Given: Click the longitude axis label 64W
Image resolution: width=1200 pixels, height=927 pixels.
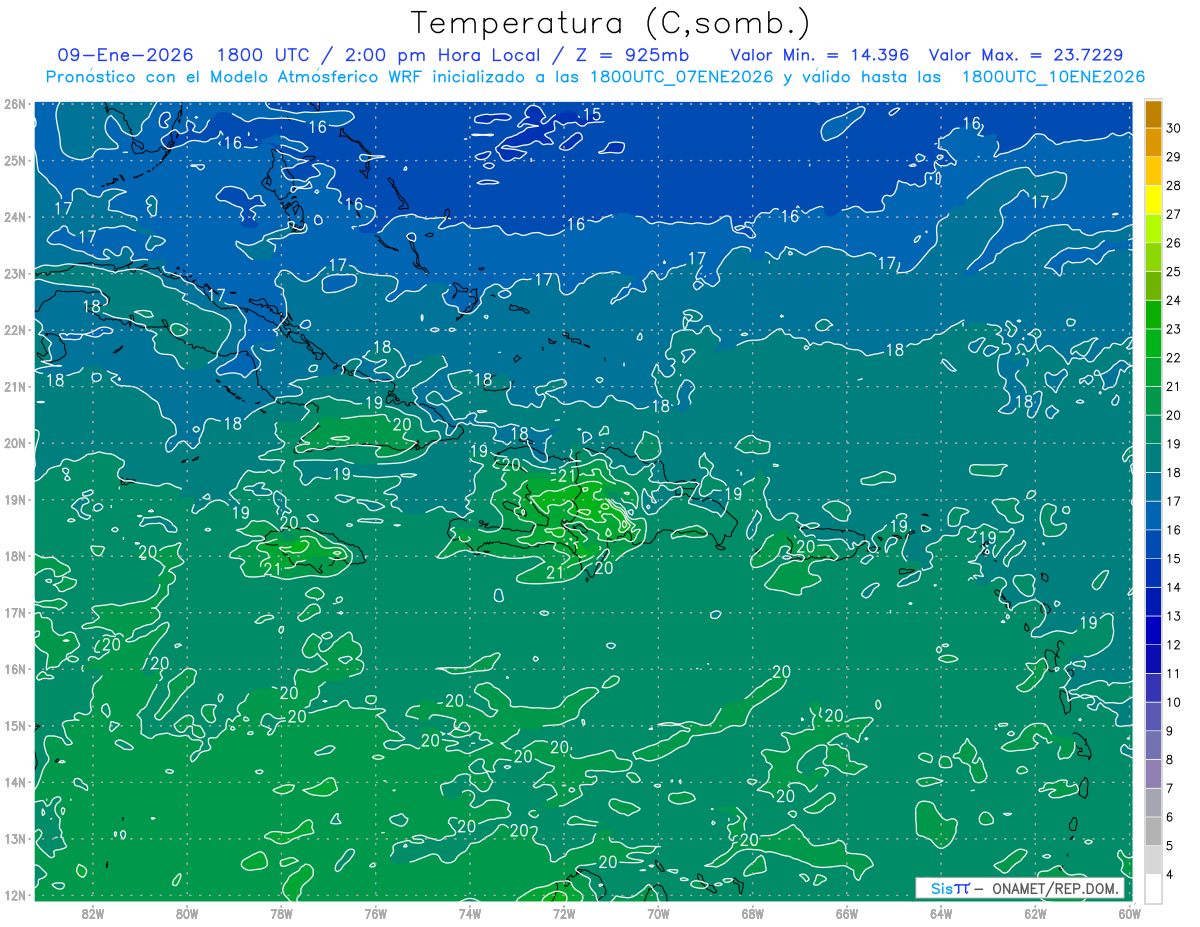Looking at the screenshot, I should [x=941, y=913].
